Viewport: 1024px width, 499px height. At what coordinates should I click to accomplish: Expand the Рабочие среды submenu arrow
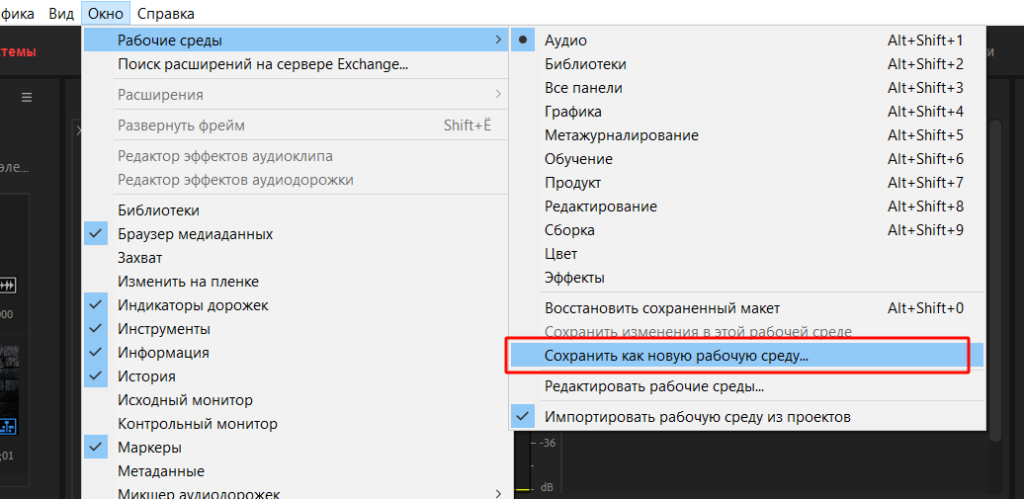click(x=497, y=40)
